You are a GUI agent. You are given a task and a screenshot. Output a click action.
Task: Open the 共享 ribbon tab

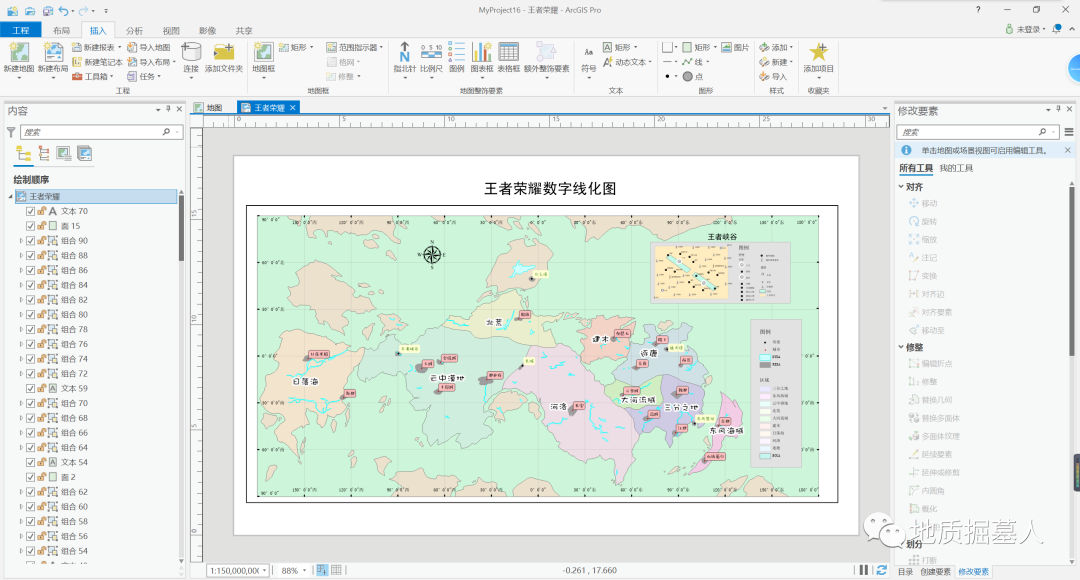[244, 30]
